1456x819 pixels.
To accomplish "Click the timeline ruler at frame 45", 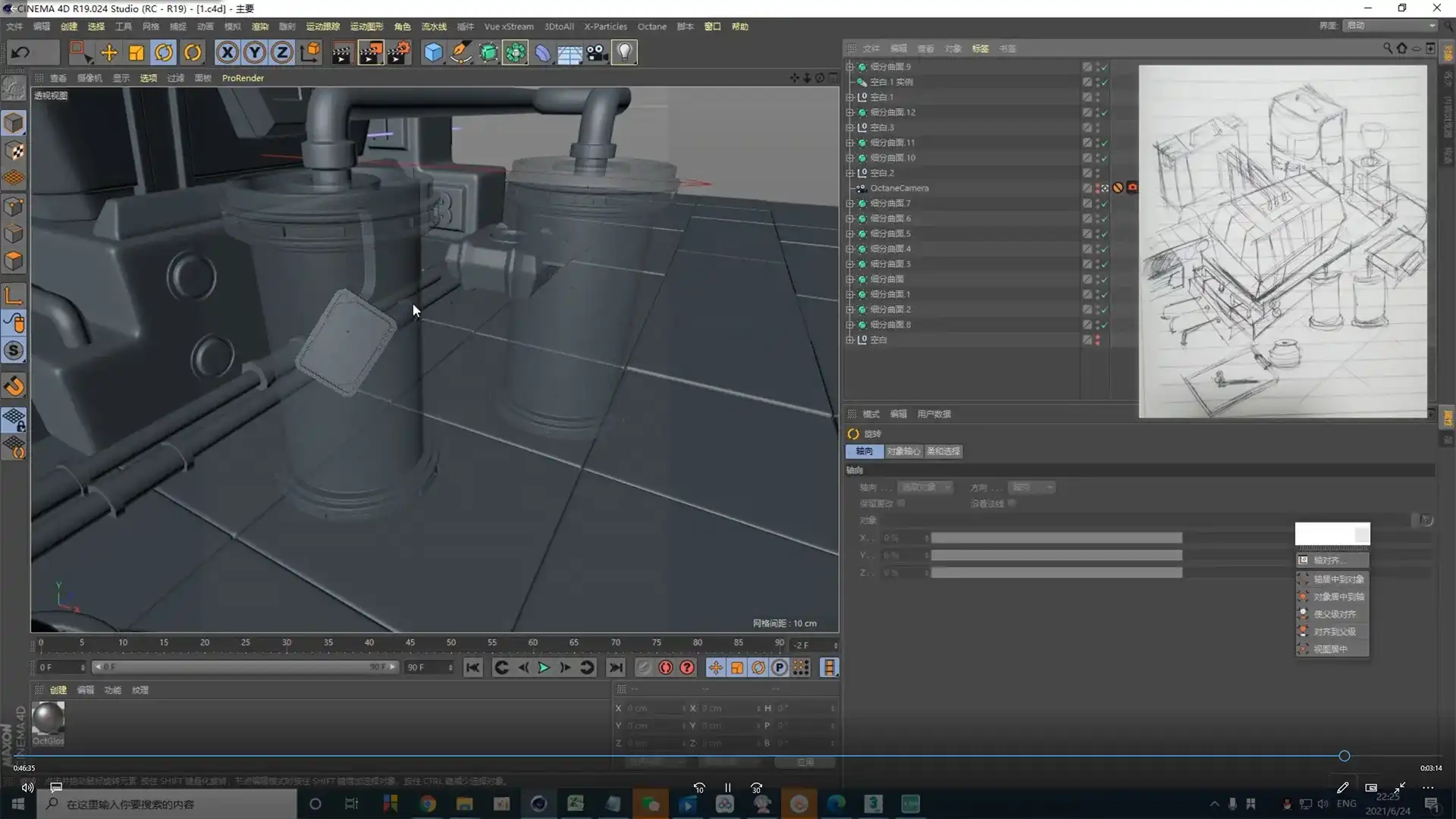I will (410, 643).
